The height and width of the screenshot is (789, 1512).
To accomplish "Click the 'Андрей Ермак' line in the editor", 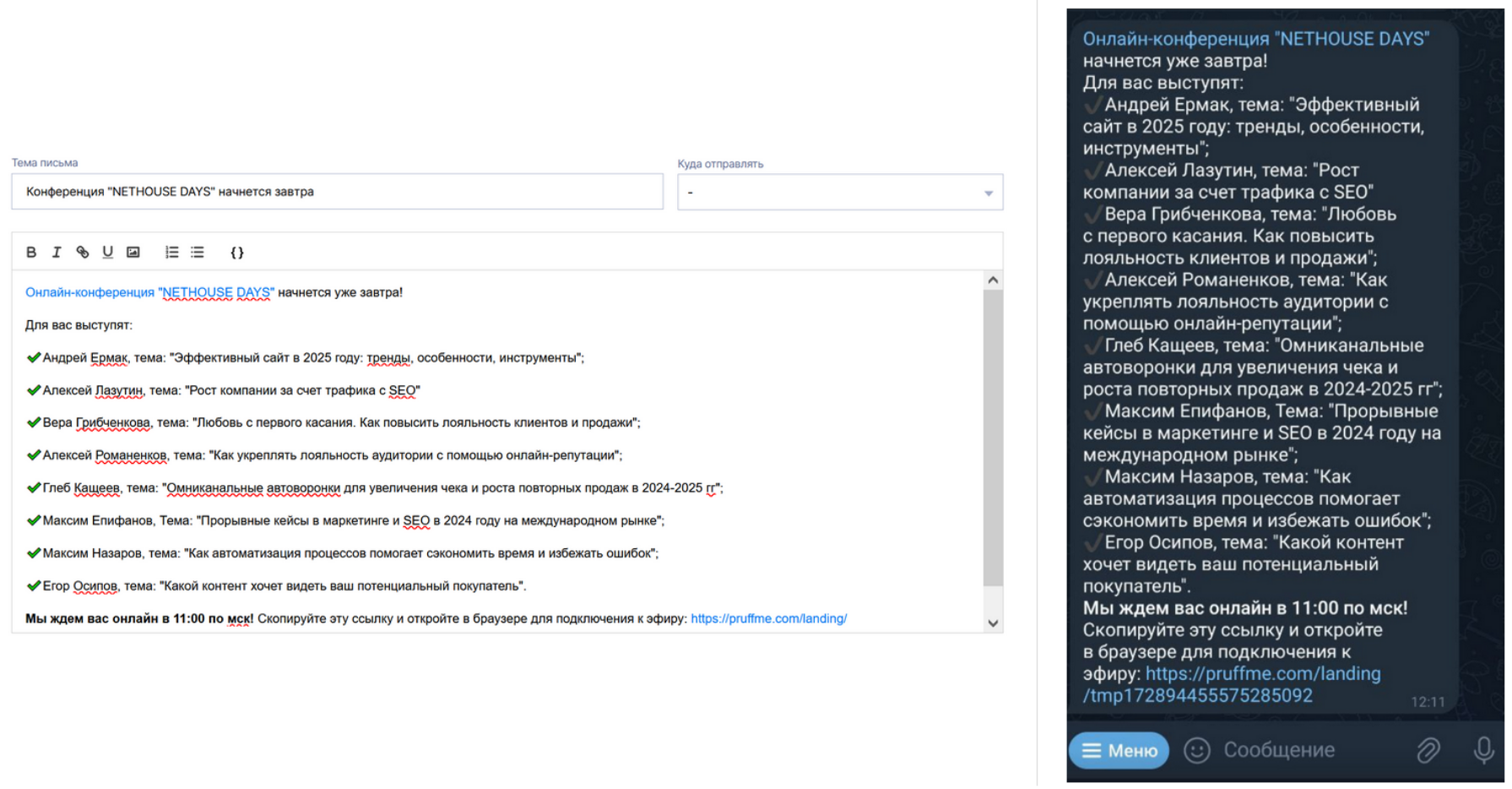I will [305, 357].
